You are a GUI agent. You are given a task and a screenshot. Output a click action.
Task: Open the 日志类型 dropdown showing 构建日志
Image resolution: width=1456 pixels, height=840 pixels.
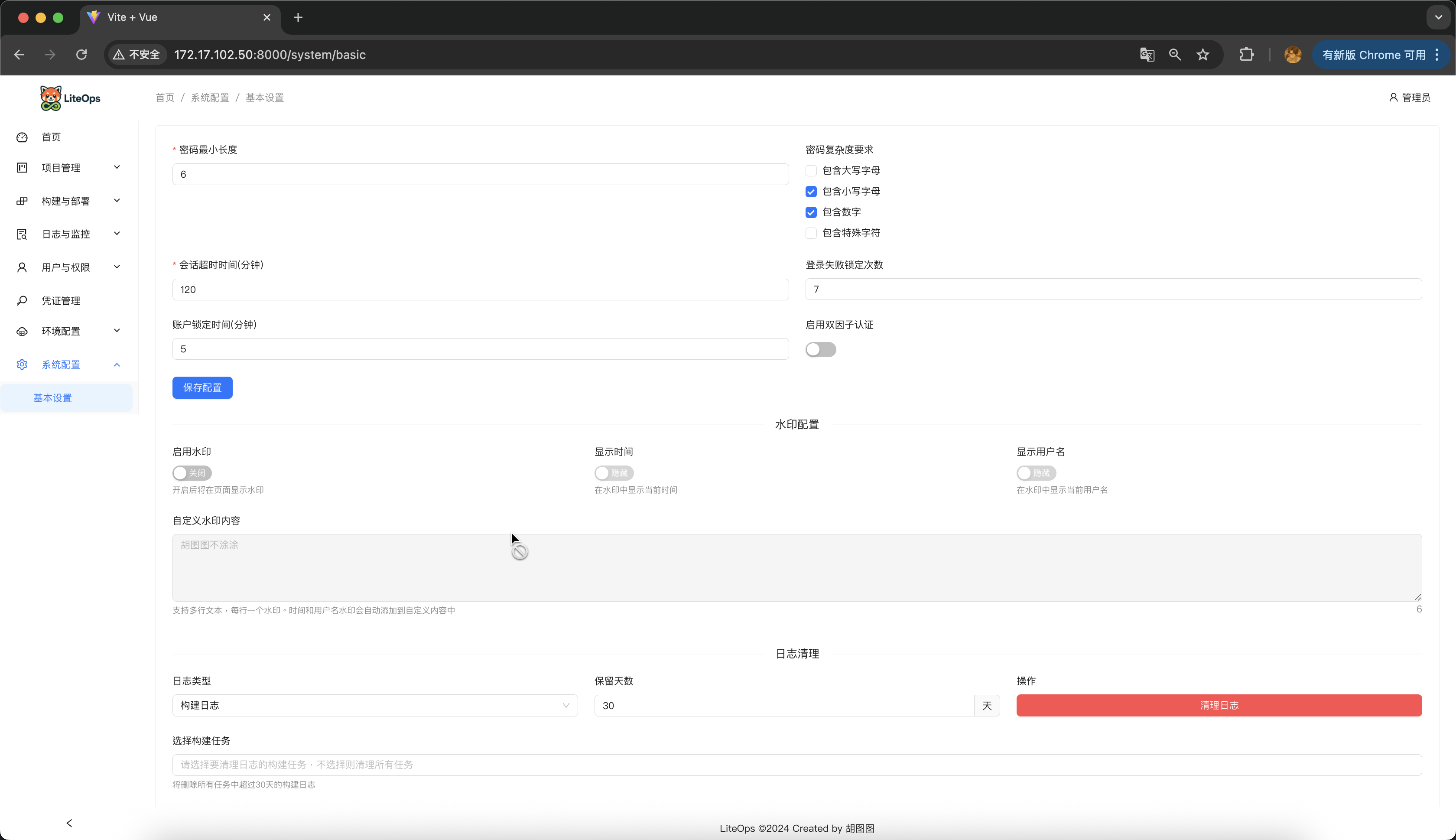(x=375, y=706)
